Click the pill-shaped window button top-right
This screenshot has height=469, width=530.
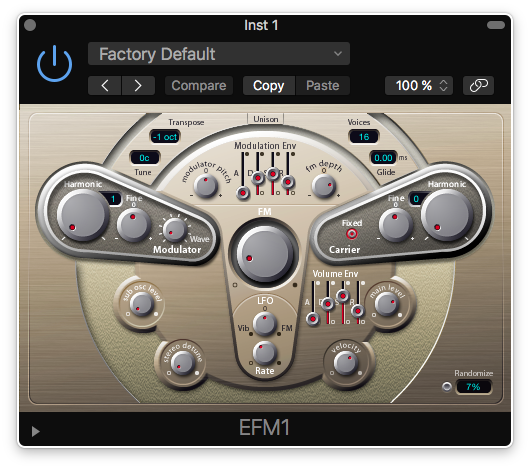pyautogui.click(x=496, y=25)
